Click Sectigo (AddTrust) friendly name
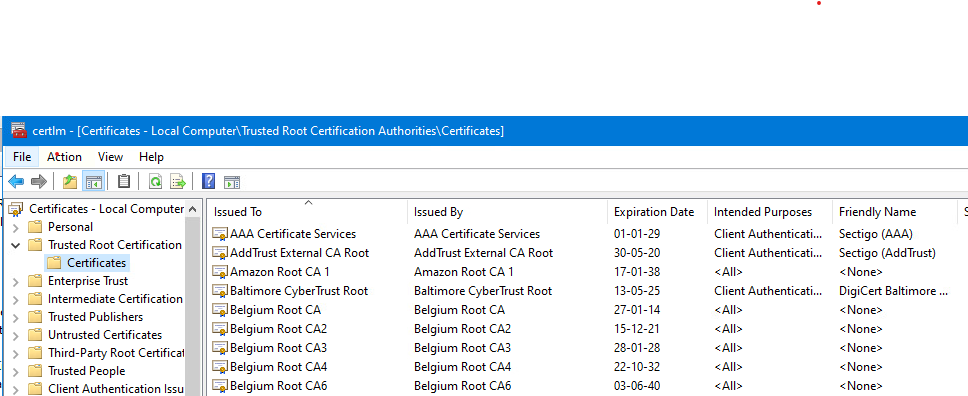This screenshot has width=968, height=396. pyautogui.click(x=887, y=253)
